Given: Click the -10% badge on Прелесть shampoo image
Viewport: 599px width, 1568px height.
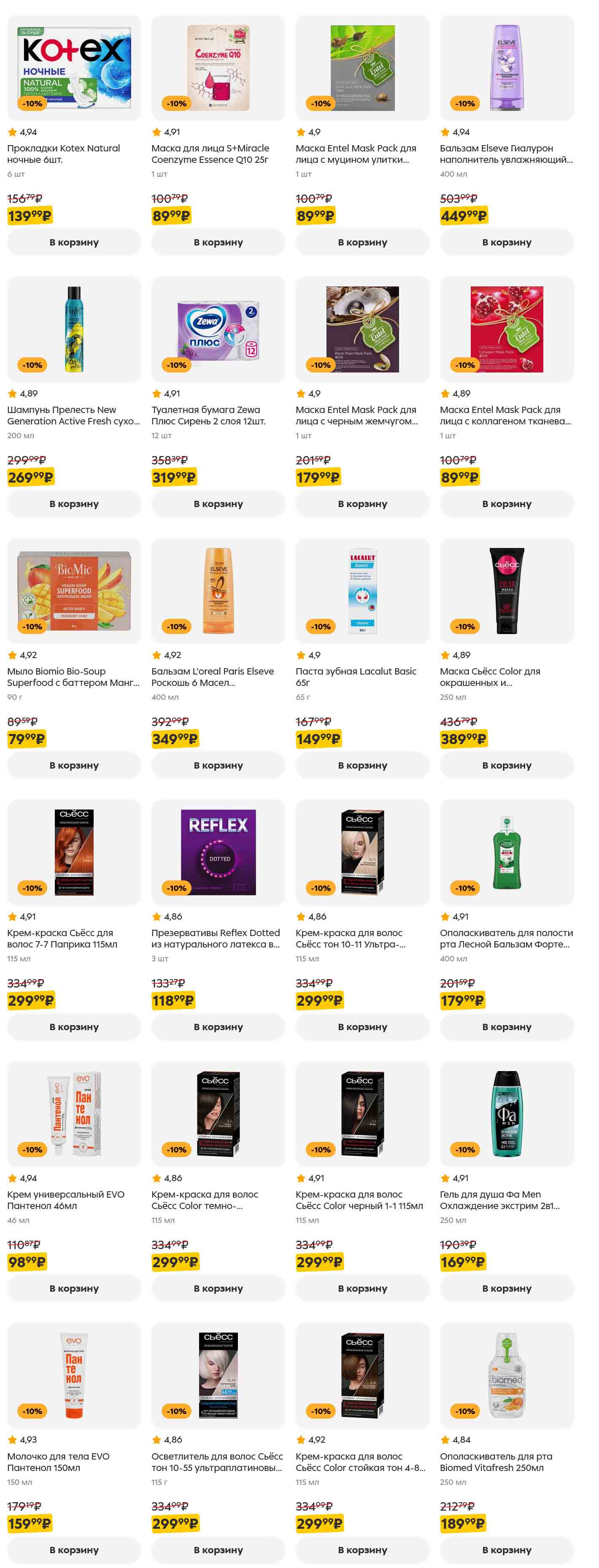Looking at the screenshot, I should click(x=32, y=365).
